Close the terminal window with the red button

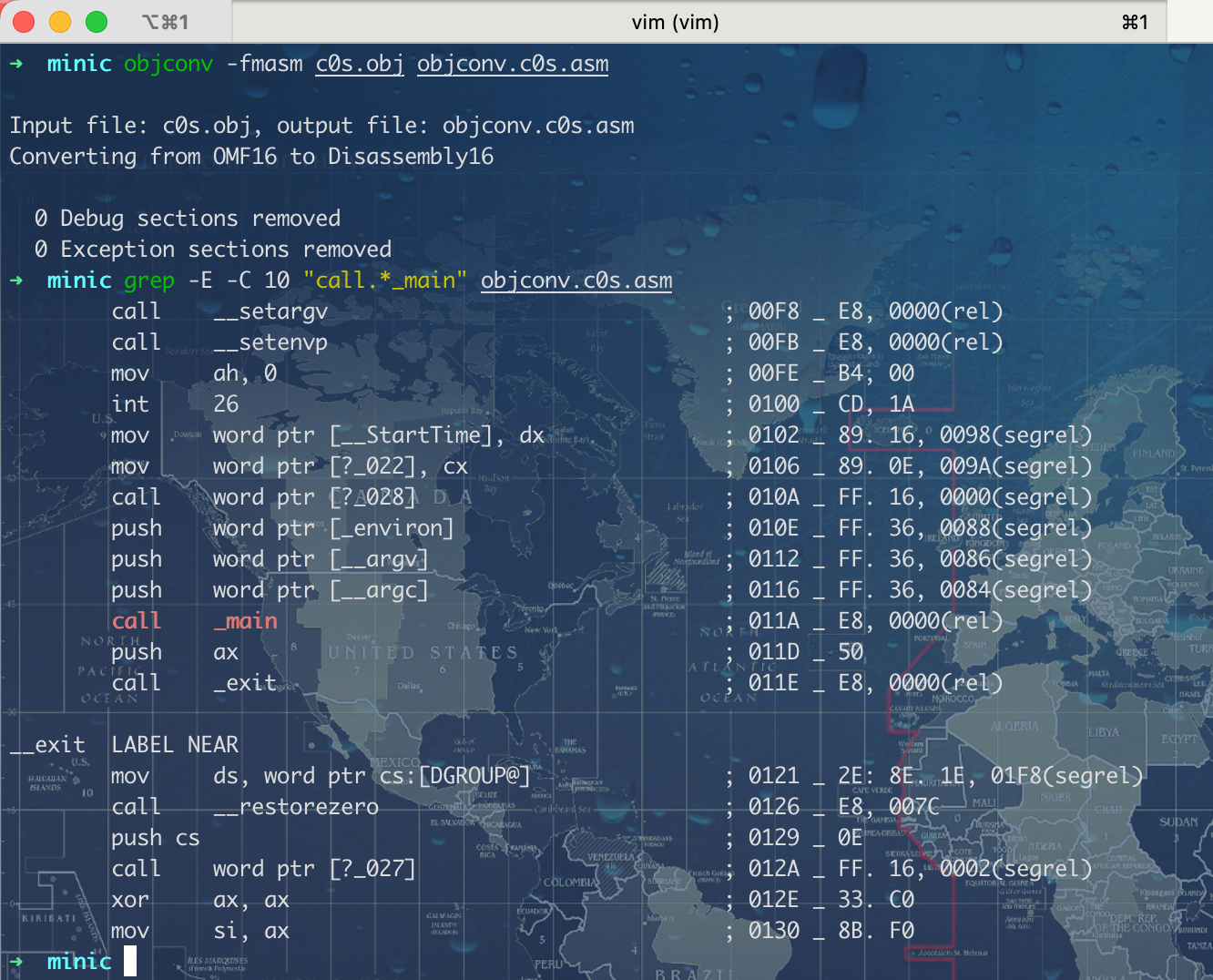(24, 22)
